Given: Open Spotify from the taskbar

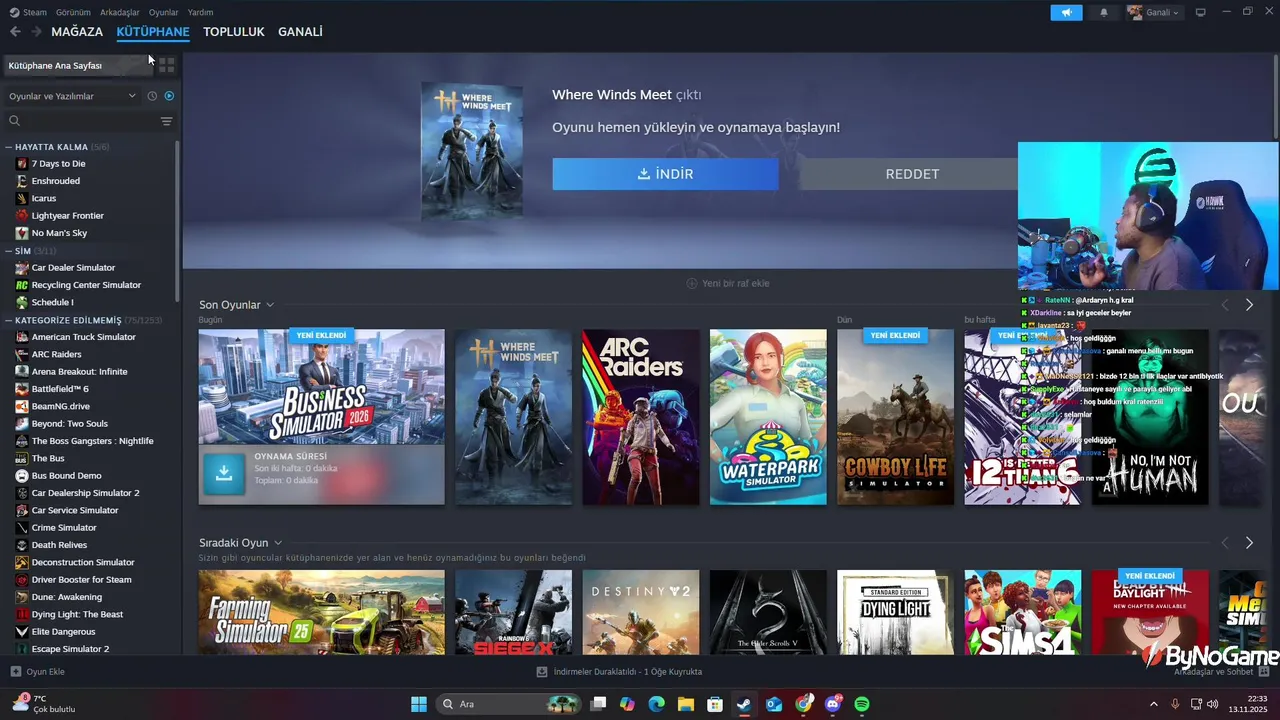Looking at the screenshot, I should tap(862, 704).
